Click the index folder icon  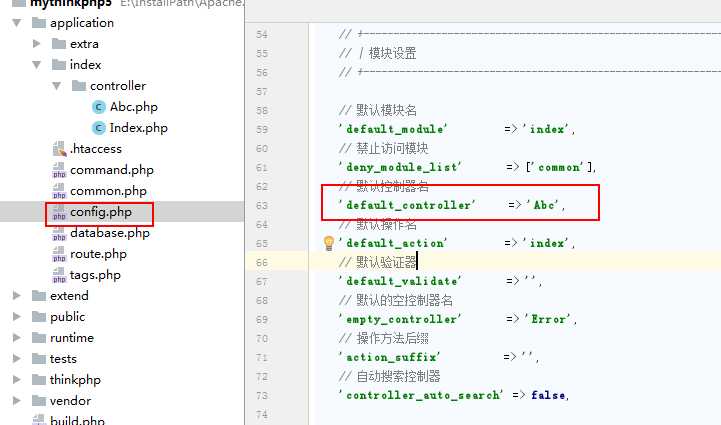tap(59, 64)
